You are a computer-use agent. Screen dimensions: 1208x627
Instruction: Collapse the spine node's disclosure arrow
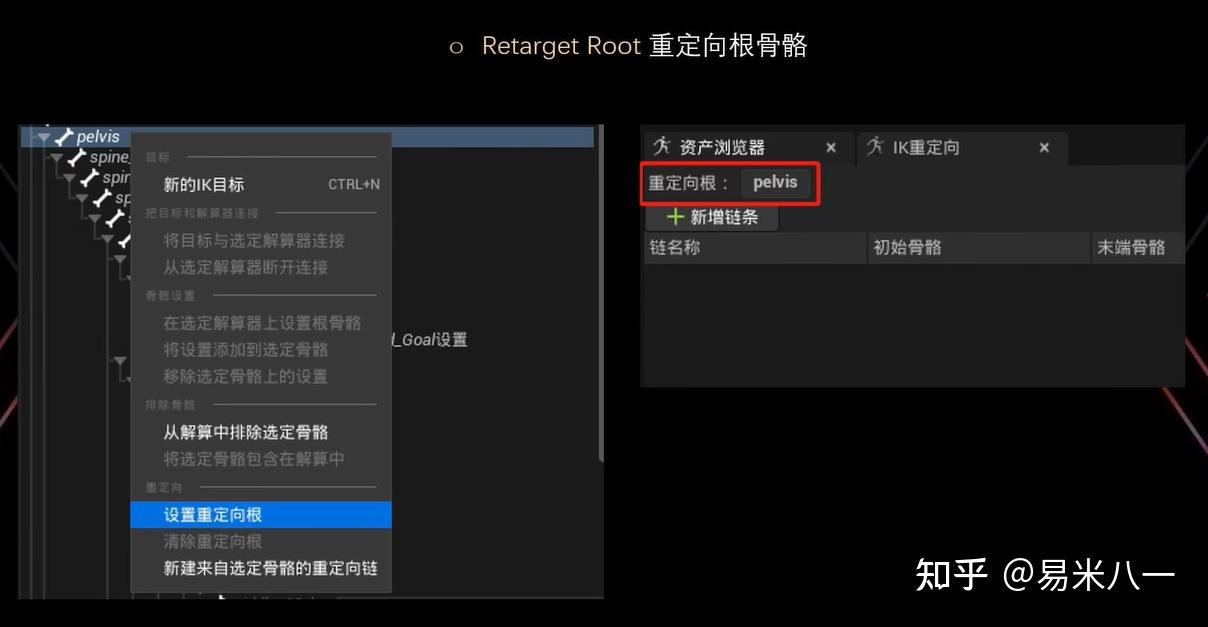58,157
